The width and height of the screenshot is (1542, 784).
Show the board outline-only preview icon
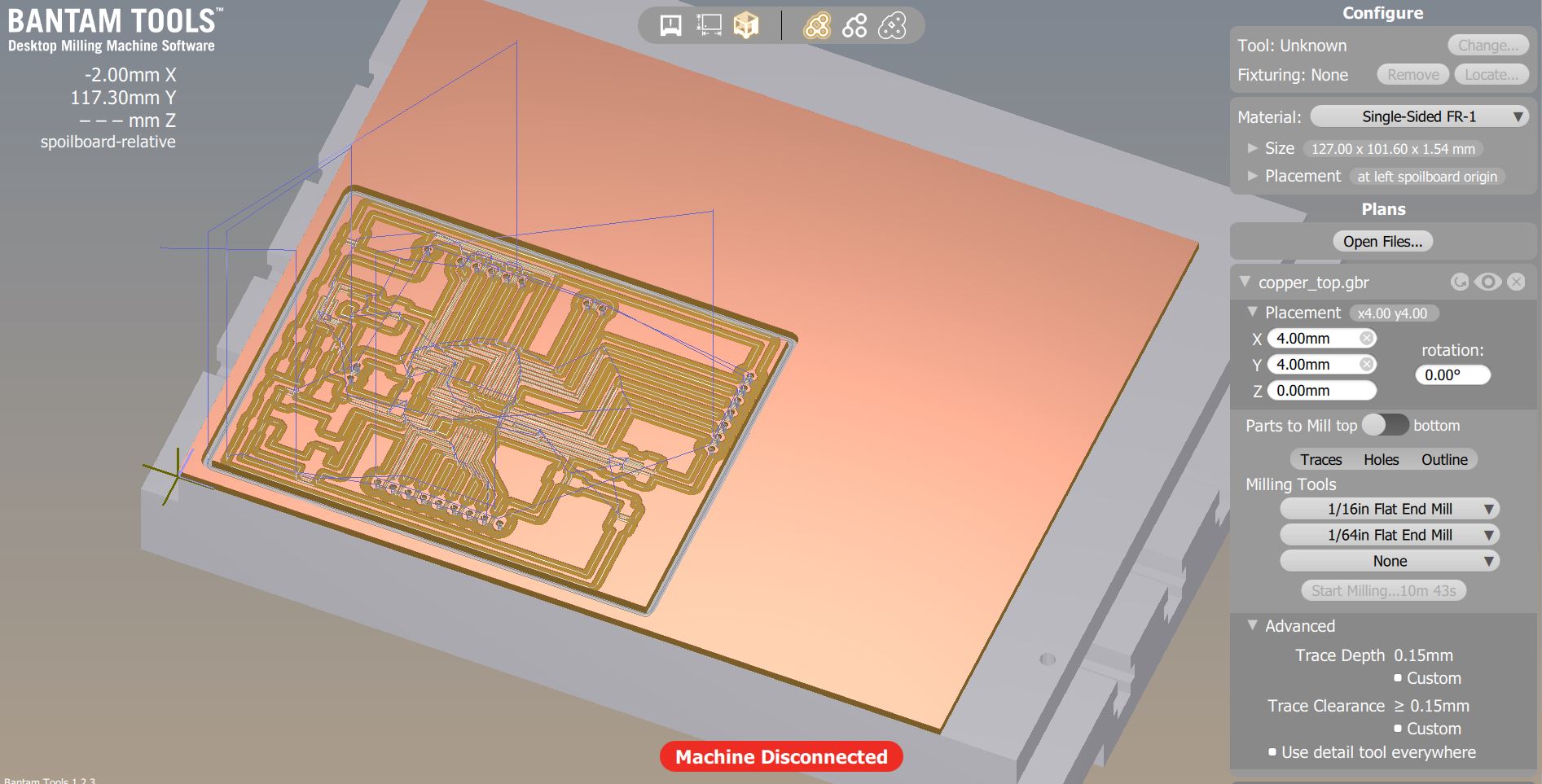(892, 26)
